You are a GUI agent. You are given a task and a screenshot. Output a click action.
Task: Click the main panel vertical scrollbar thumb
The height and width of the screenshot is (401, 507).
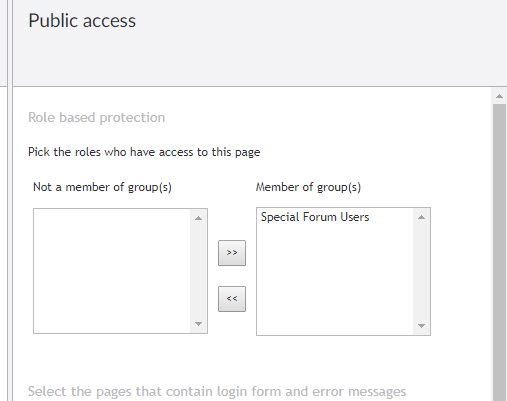pos(499,252)
